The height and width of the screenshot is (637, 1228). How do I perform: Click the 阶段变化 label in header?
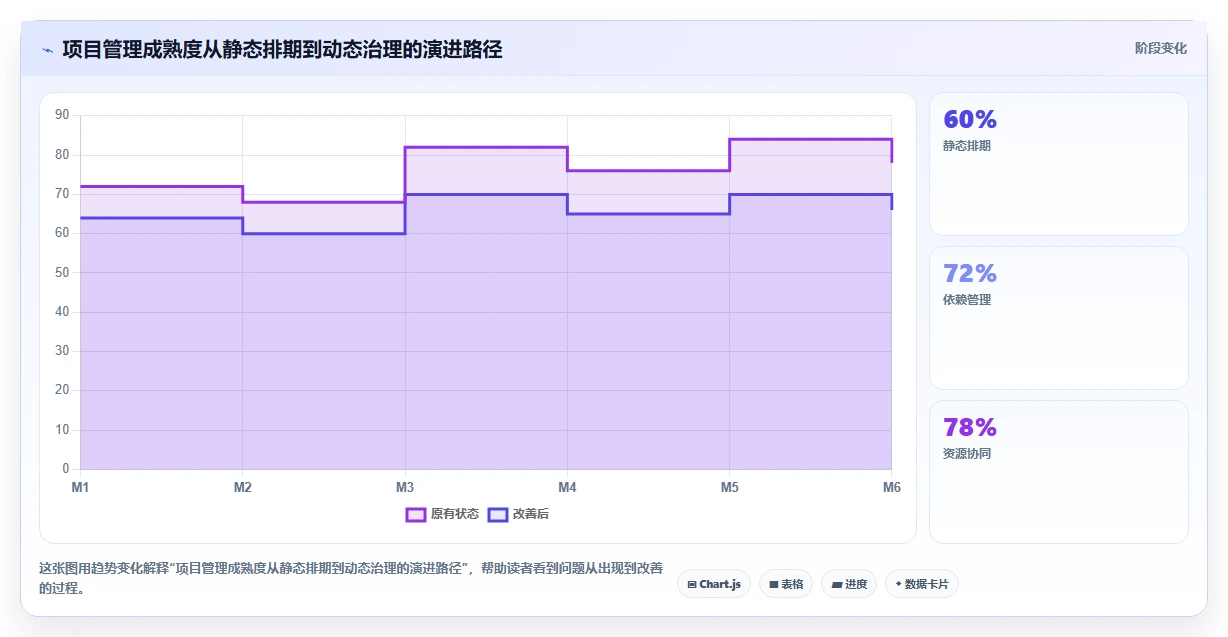click(1161, 48)
